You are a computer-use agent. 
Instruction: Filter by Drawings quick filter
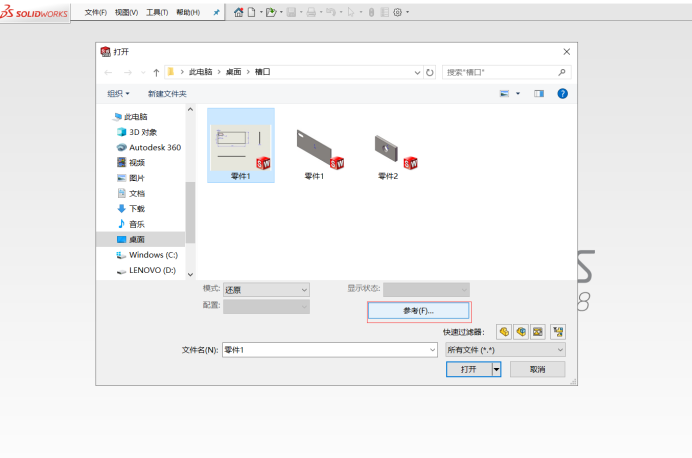click(538, 332)
